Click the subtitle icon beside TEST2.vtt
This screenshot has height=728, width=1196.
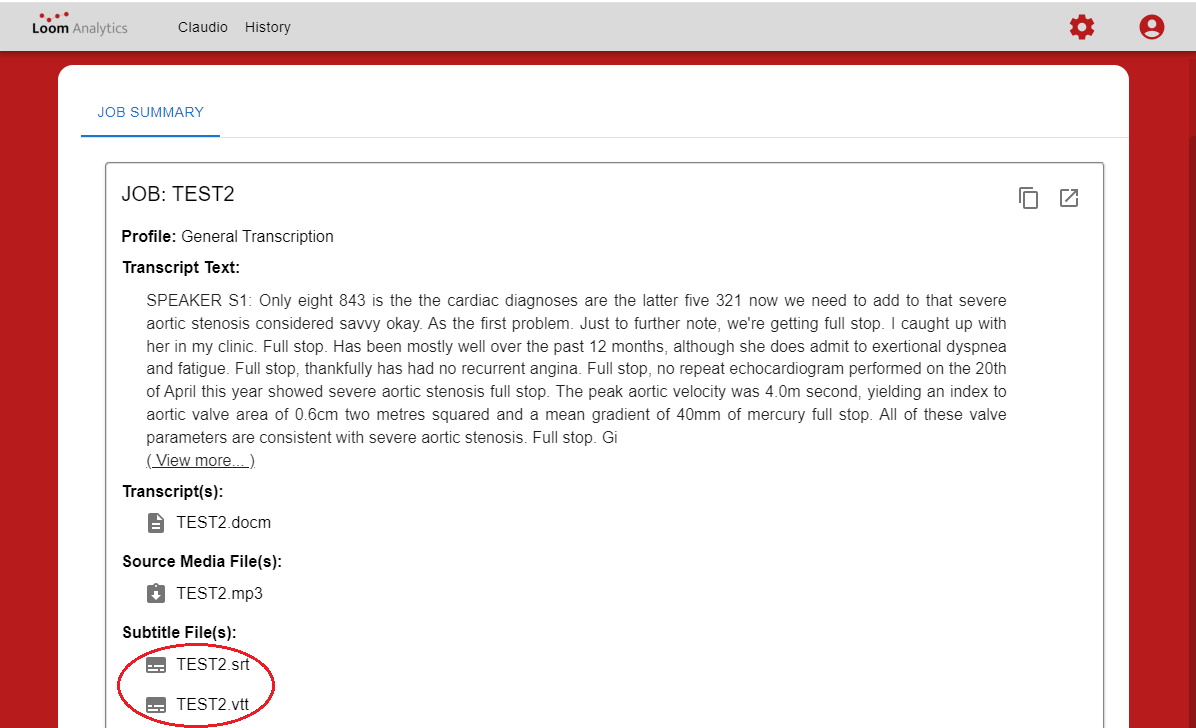tap(156, 705)
